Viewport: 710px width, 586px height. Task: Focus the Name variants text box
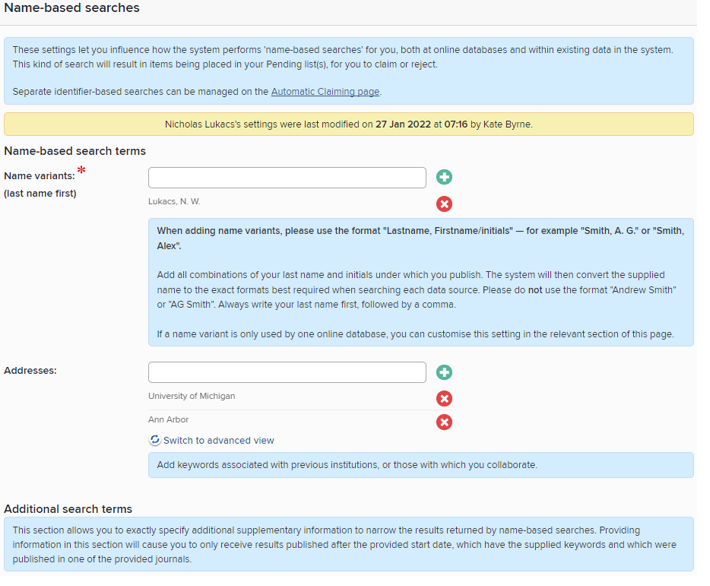[287, 177]
